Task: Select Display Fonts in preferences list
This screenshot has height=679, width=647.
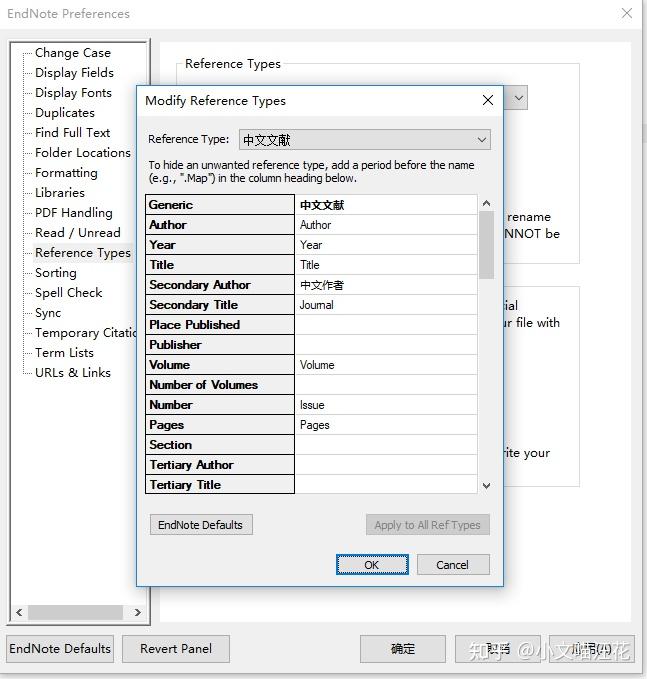Action: point(73,93)
